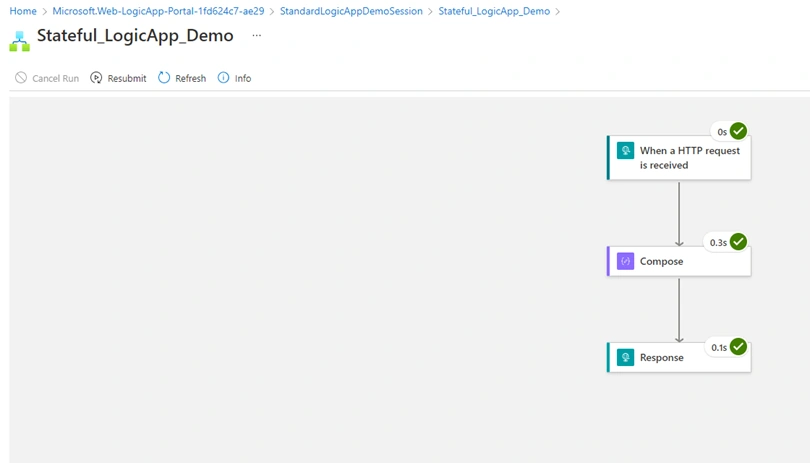Open the Home breadcrumb link
The width and height of the screenshot is (810, 463).
(x=23, y=11)
